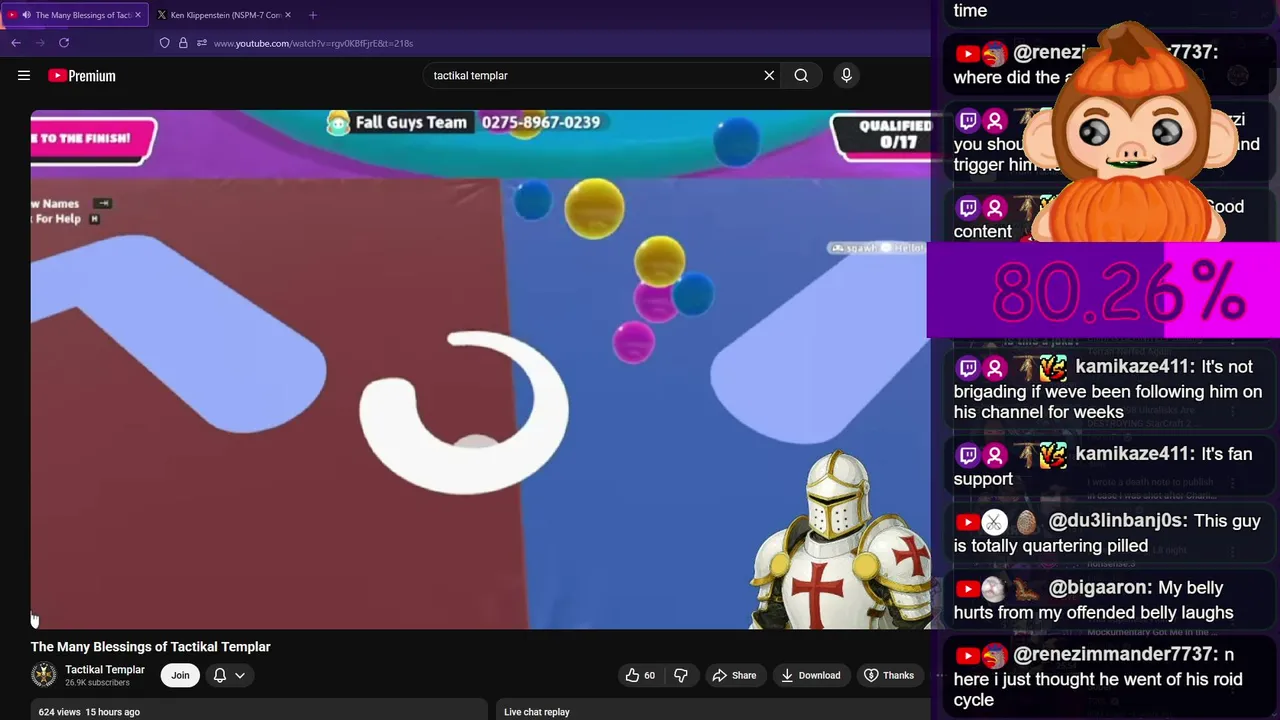Viewport: 1280px width, 720px height.
Task: Start voice search with microphone icon
Action: pos(846,75)
